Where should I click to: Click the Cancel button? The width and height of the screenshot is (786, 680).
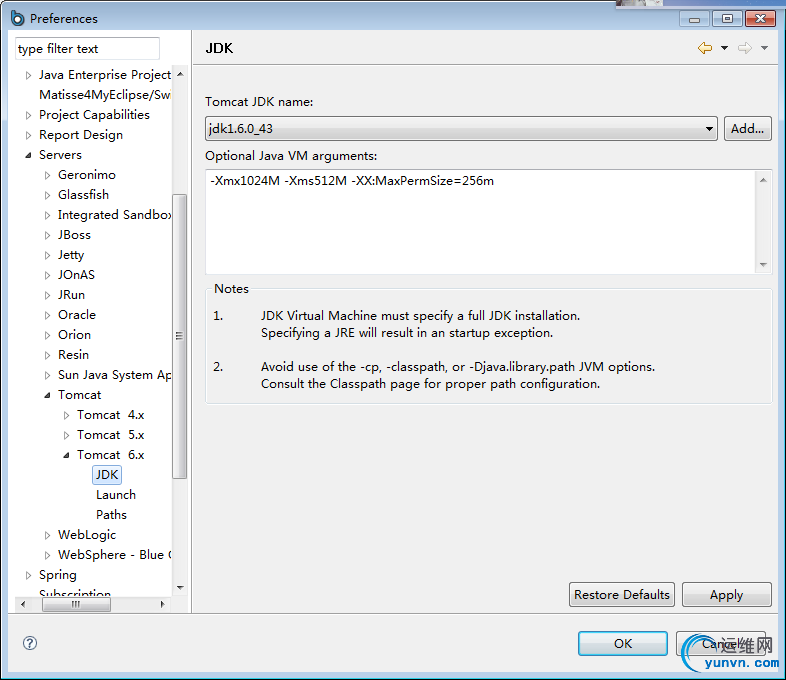tap(721, 643)
